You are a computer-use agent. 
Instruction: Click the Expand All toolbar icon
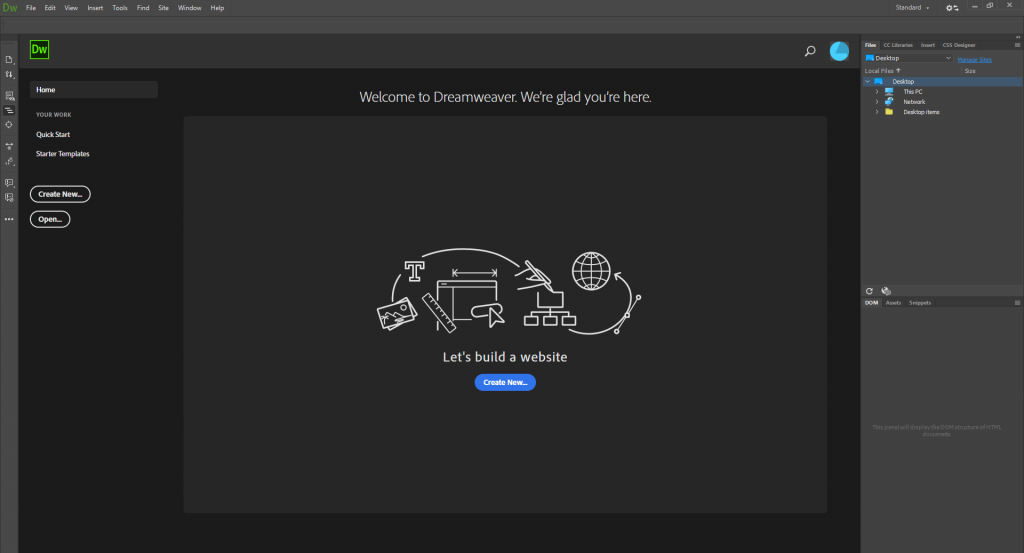pyautogui.click(x=9, y=146)
